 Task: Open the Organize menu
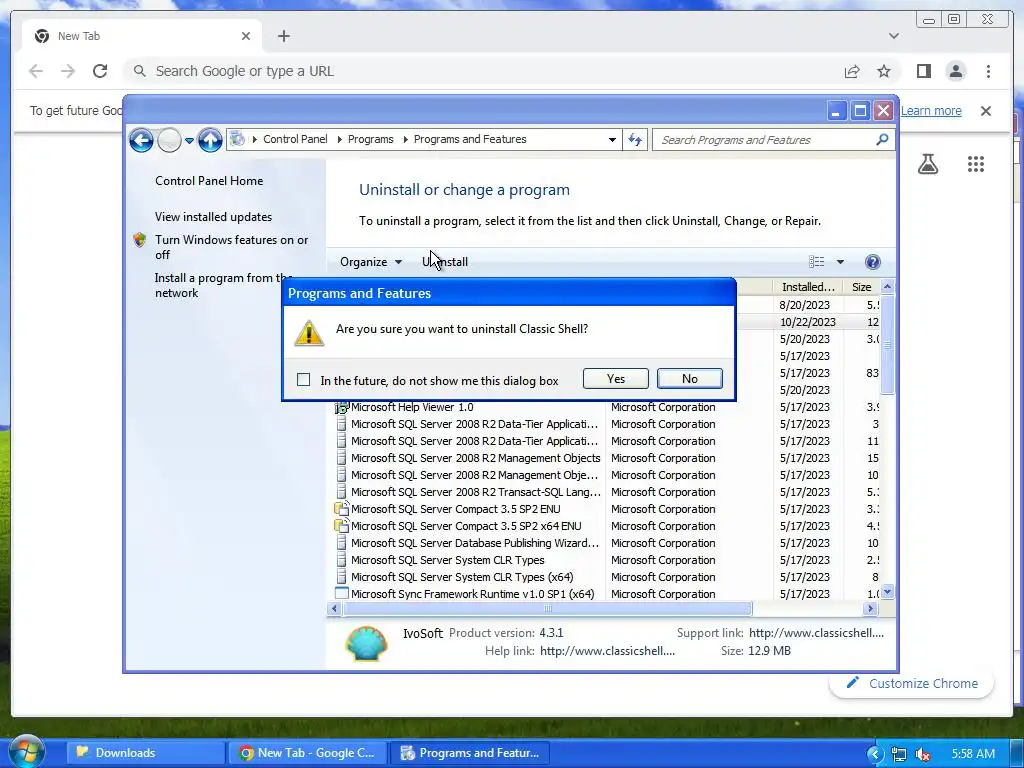click(370, 262)
